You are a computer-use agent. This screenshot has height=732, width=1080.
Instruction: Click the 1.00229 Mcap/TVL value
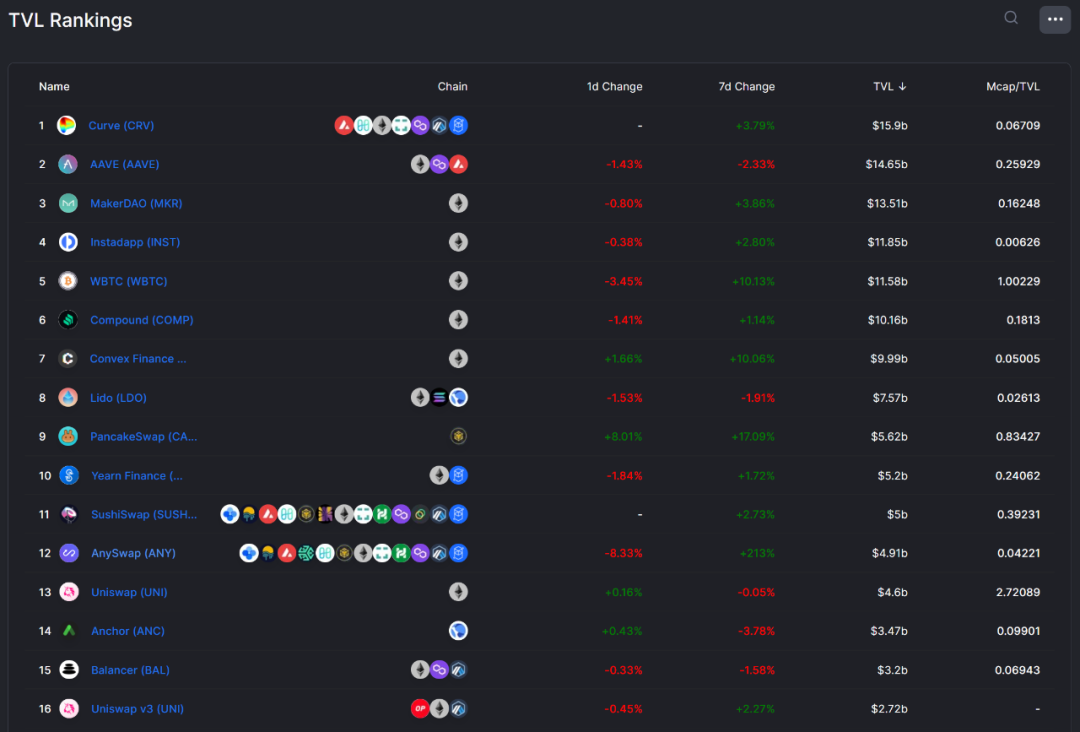pos(1017,281)
